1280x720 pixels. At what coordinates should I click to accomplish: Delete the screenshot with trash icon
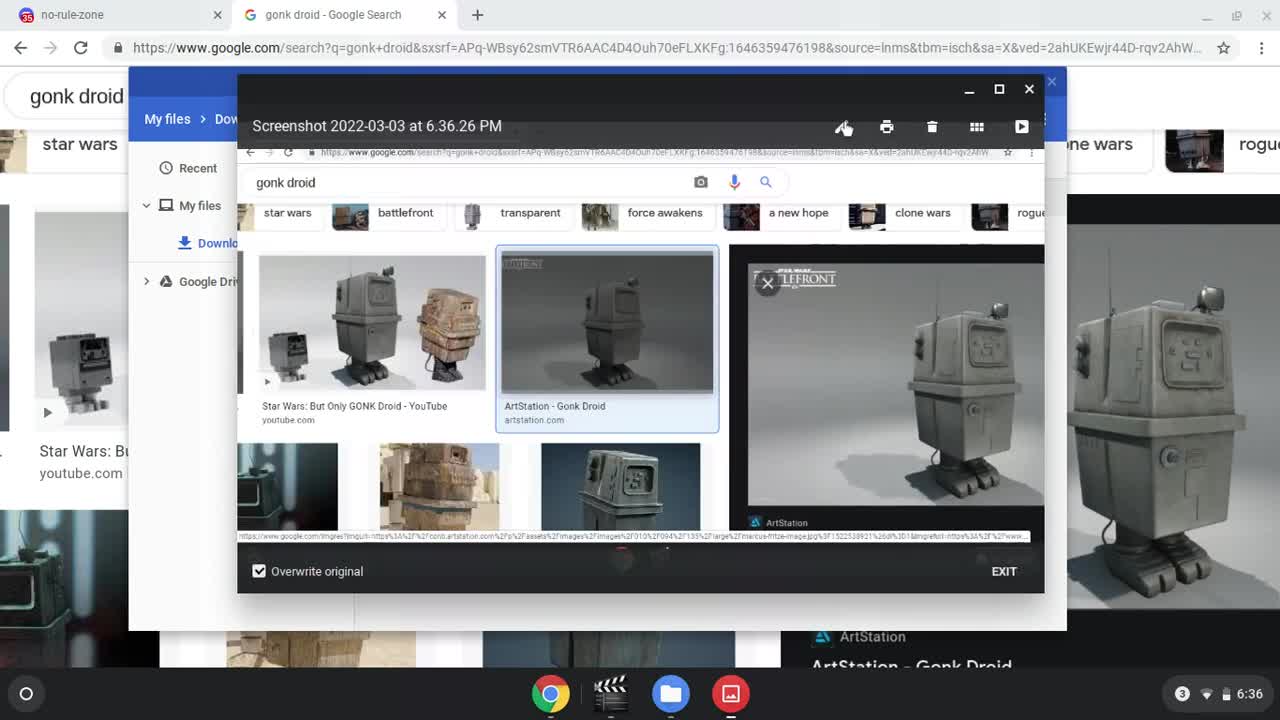tap(932, 127)
